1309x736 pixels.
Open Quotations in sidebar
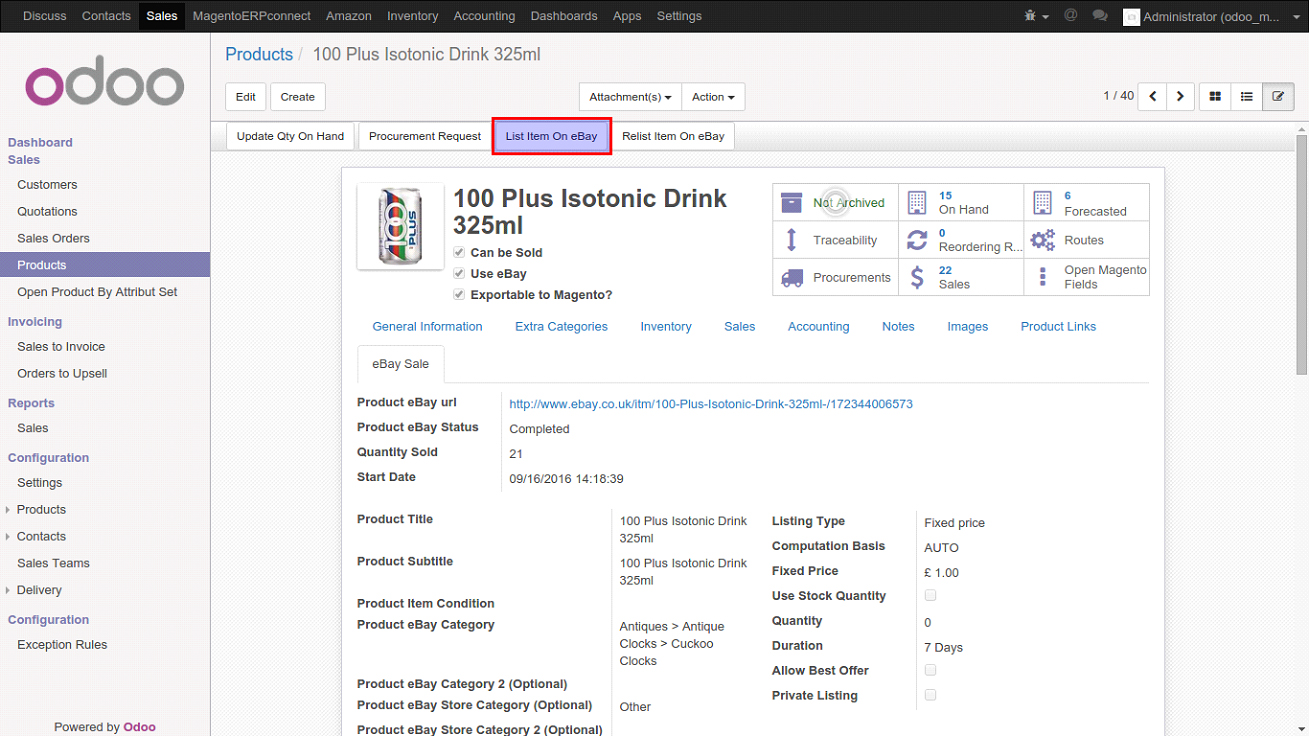tap(47, 211)
